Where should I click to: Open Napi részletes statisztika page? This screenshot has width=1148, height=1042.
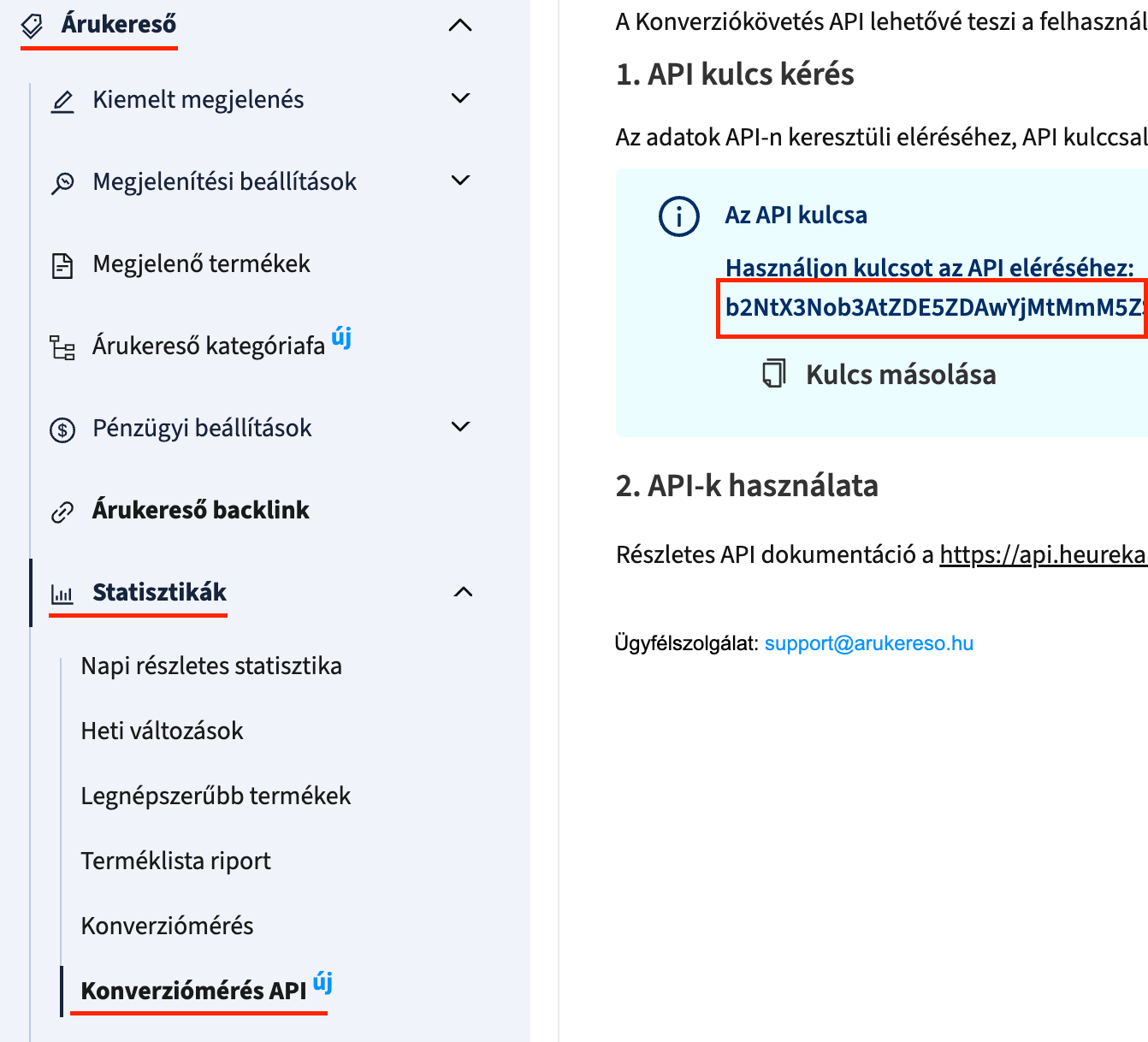point(211,666)
